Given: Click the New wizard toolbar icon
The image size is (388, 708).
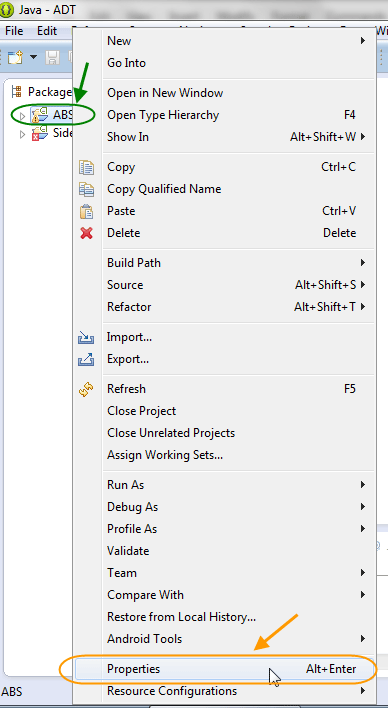Looking at the screenshot, I should tap(15, 57).
